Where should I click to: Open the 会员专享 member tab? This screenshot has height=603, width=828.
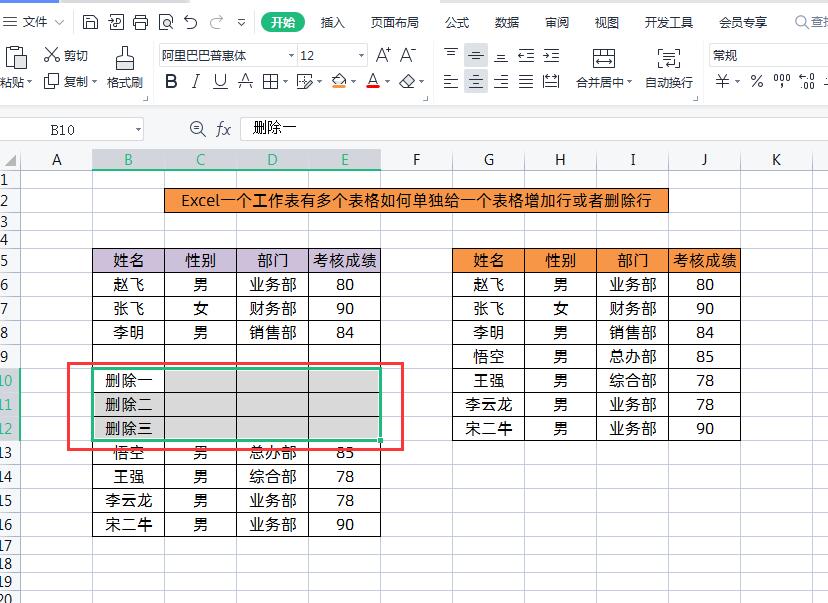pyautogui.click(x=743, y=22)
